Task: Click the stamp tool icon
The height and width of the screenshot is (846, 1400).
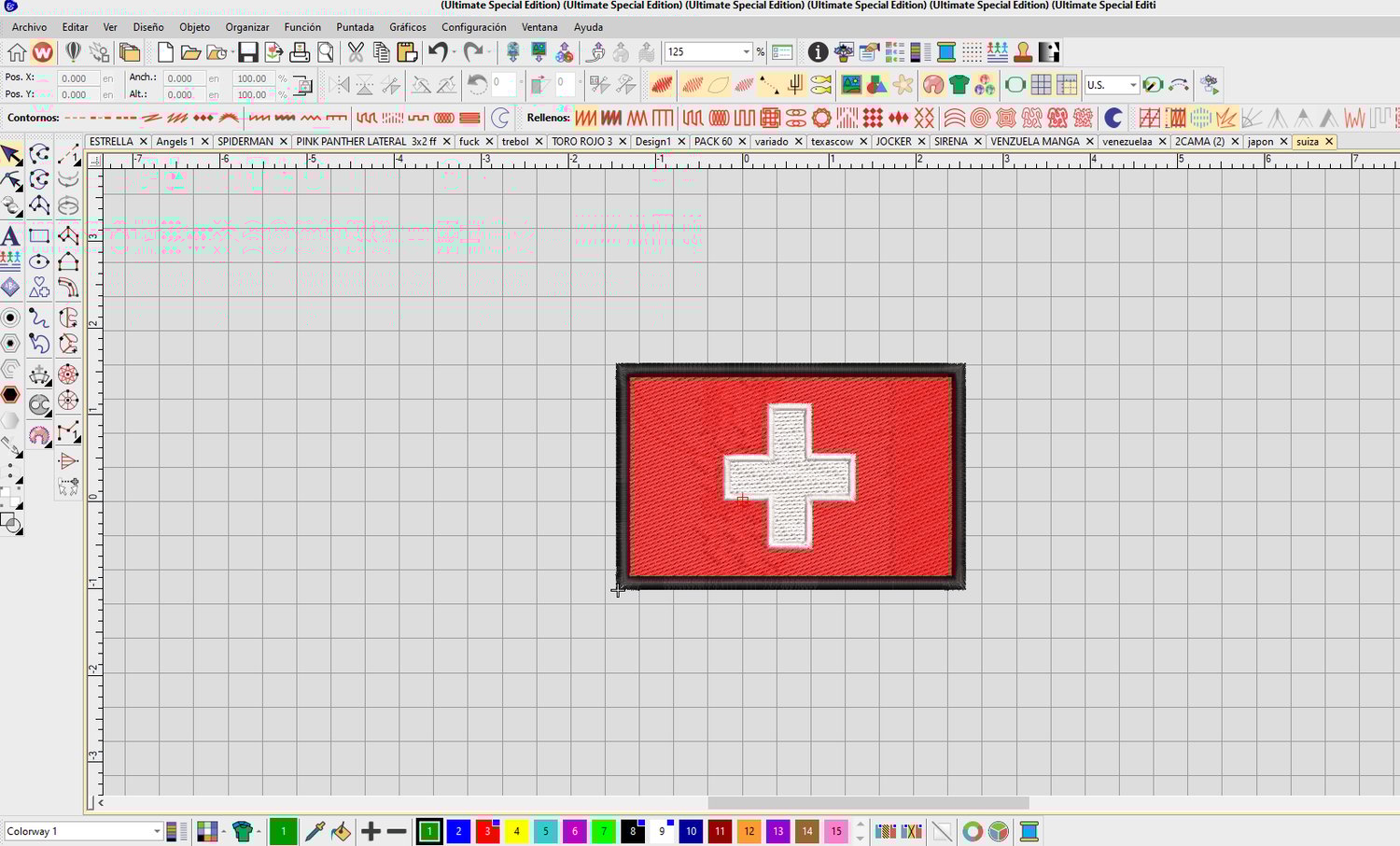Action: [x=1023, y=52]
